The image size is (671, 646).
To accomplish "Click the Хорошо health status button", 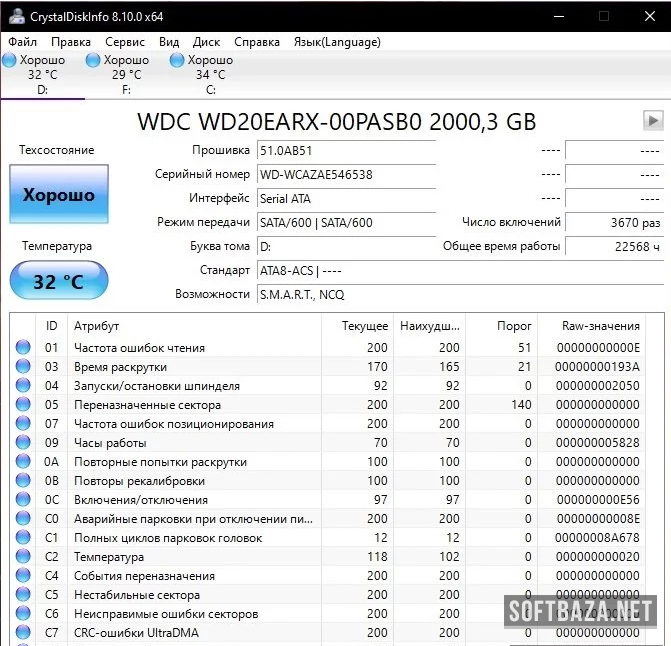I will (59, 195).
